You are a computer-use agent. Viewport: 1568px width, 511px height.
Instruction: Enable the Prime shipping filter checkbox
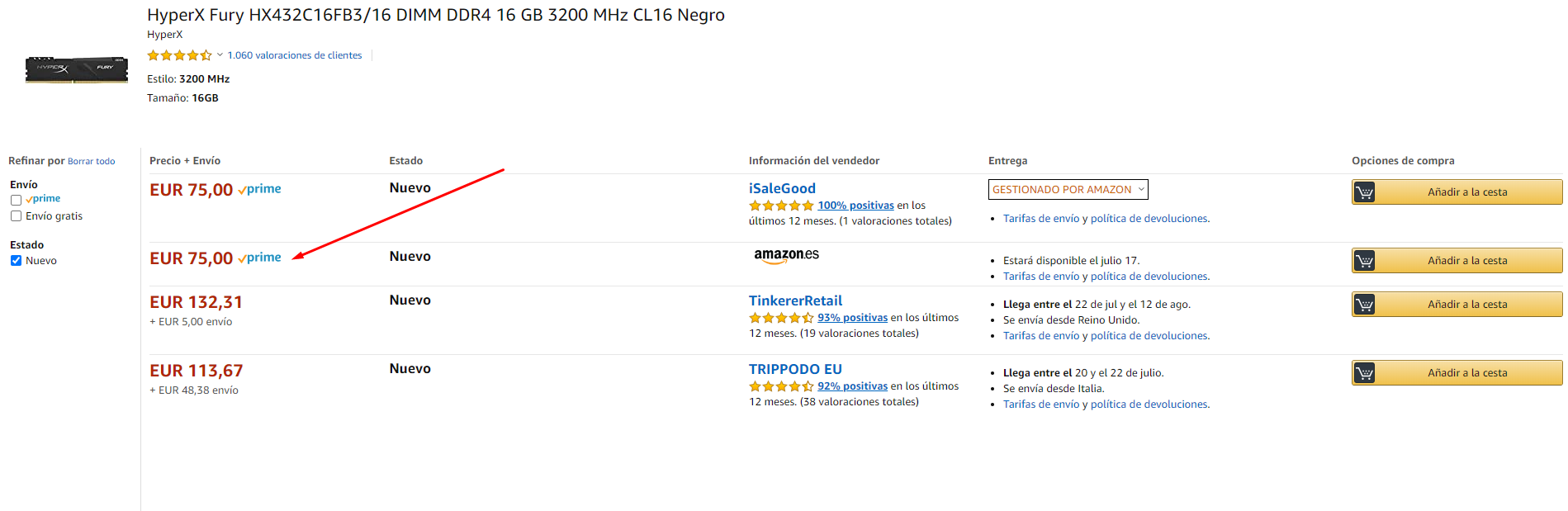tap(16, 200)
